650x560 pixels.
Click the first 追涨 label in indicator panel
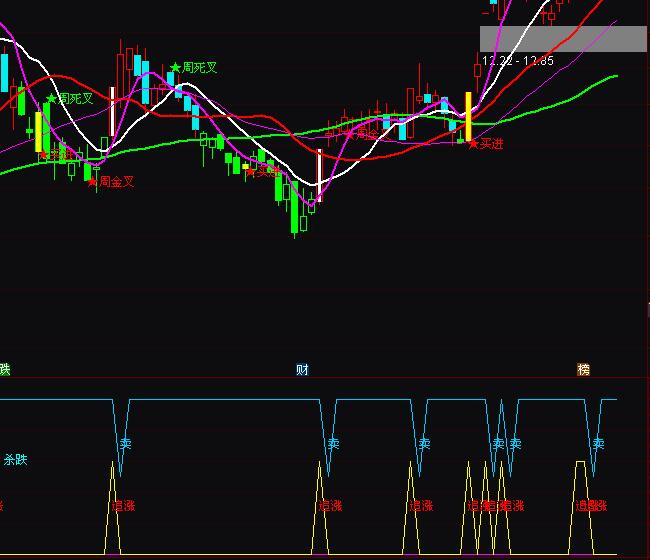123,506
